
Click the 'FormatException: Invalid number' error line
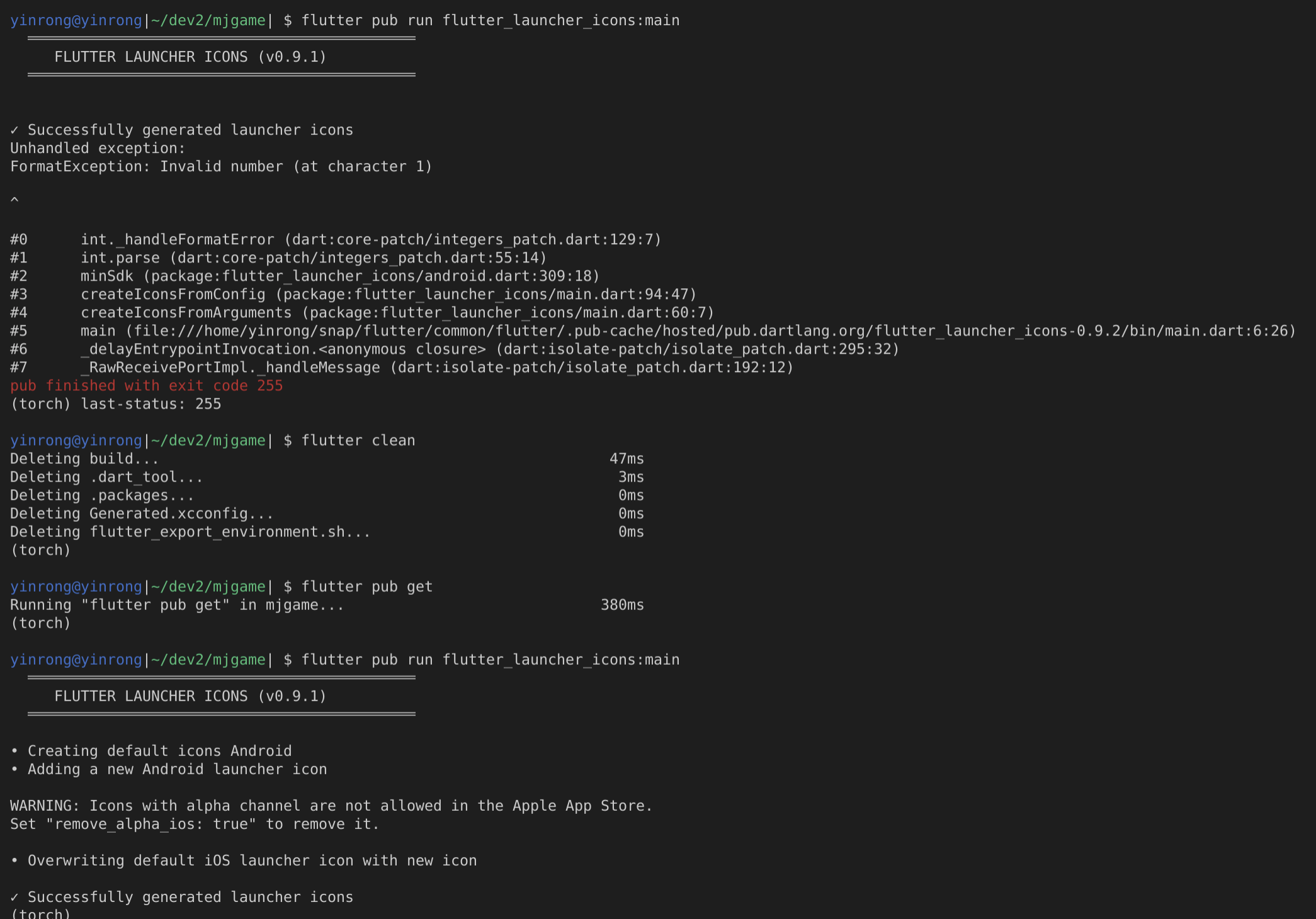click(220, 166)
